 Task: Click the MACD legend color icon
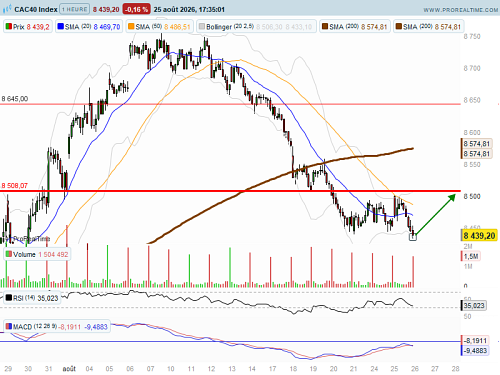9,326
